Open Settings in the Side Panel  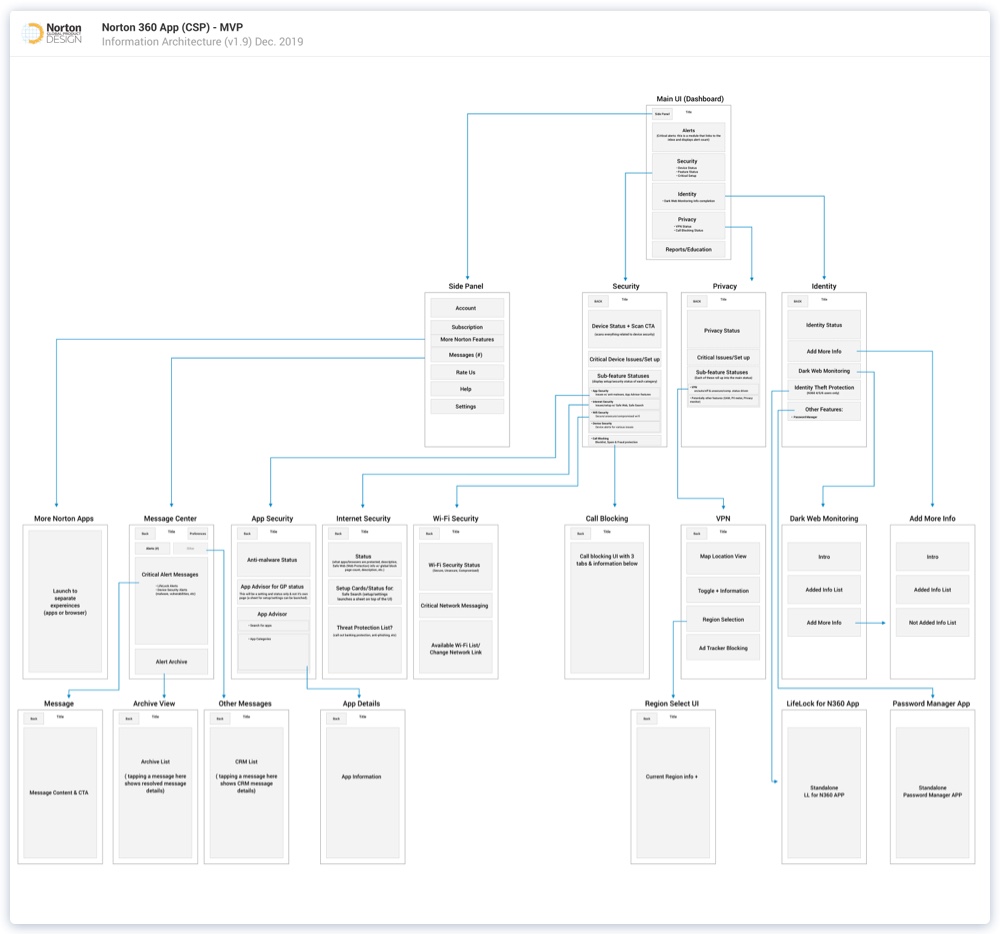[466, 406]
